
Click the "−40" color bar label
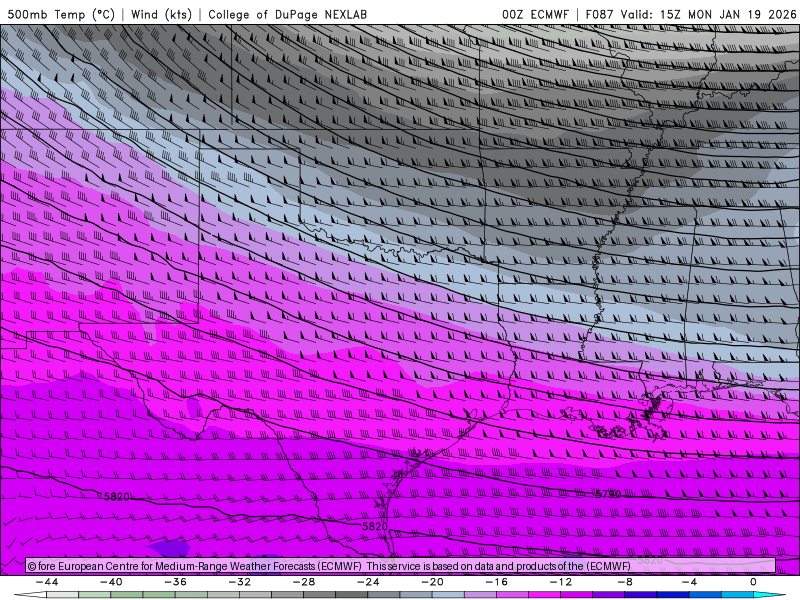111,582
